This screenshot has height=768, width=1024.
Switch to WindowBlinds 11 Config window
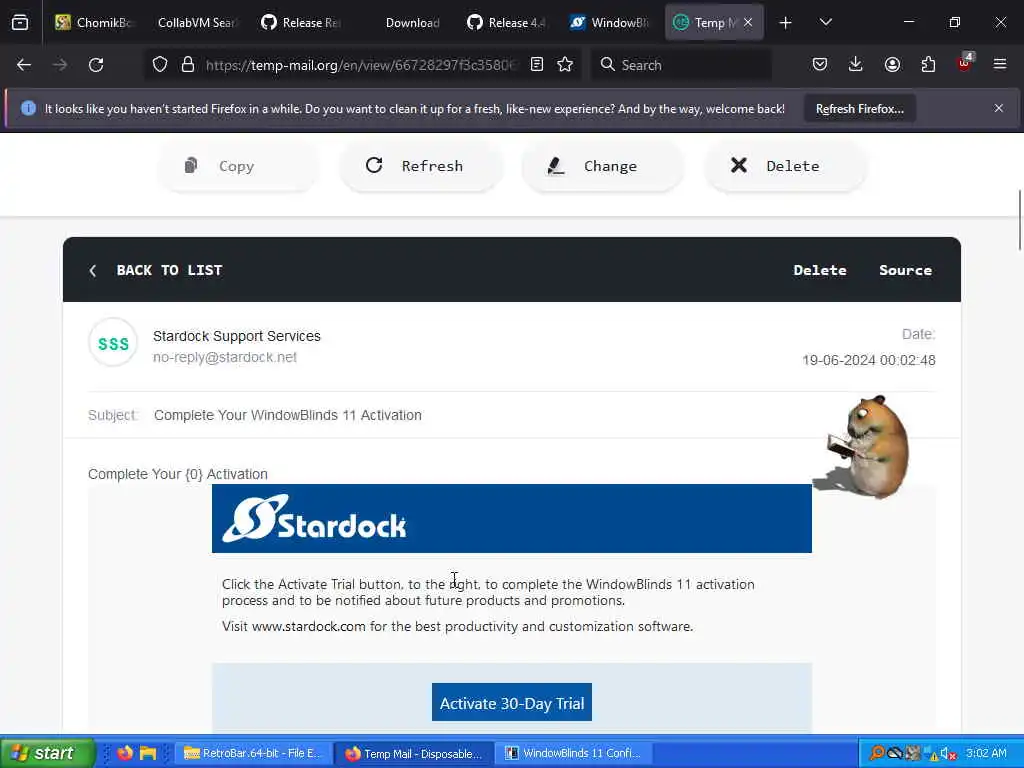click(x=575, y=754)
